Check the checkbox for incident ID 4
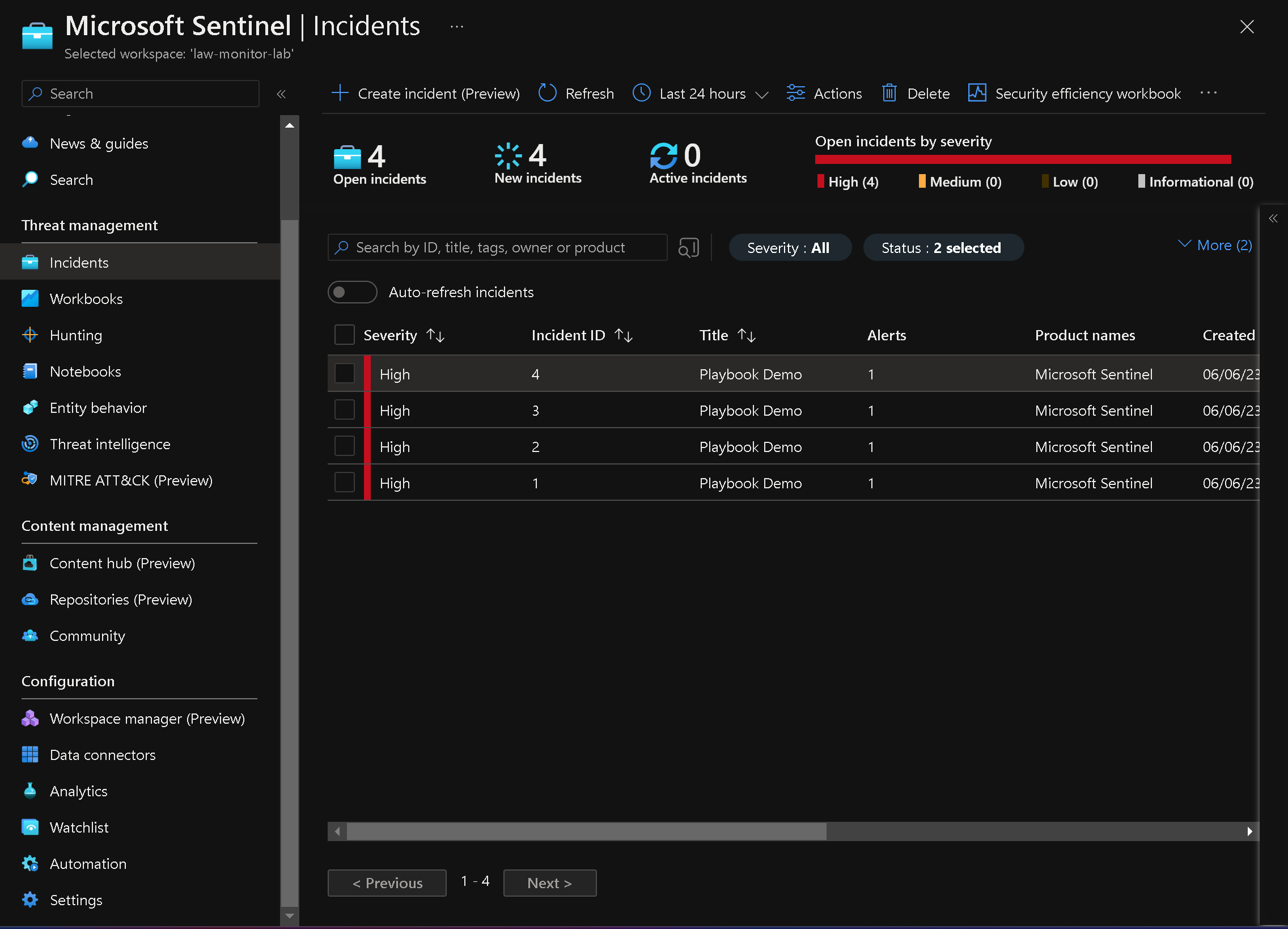 click(344, 374)
